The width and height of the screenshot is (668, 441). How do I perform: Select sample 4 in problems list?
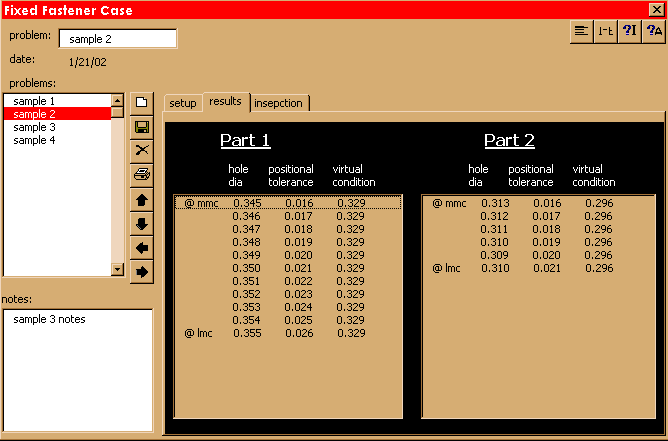[34, 140]
